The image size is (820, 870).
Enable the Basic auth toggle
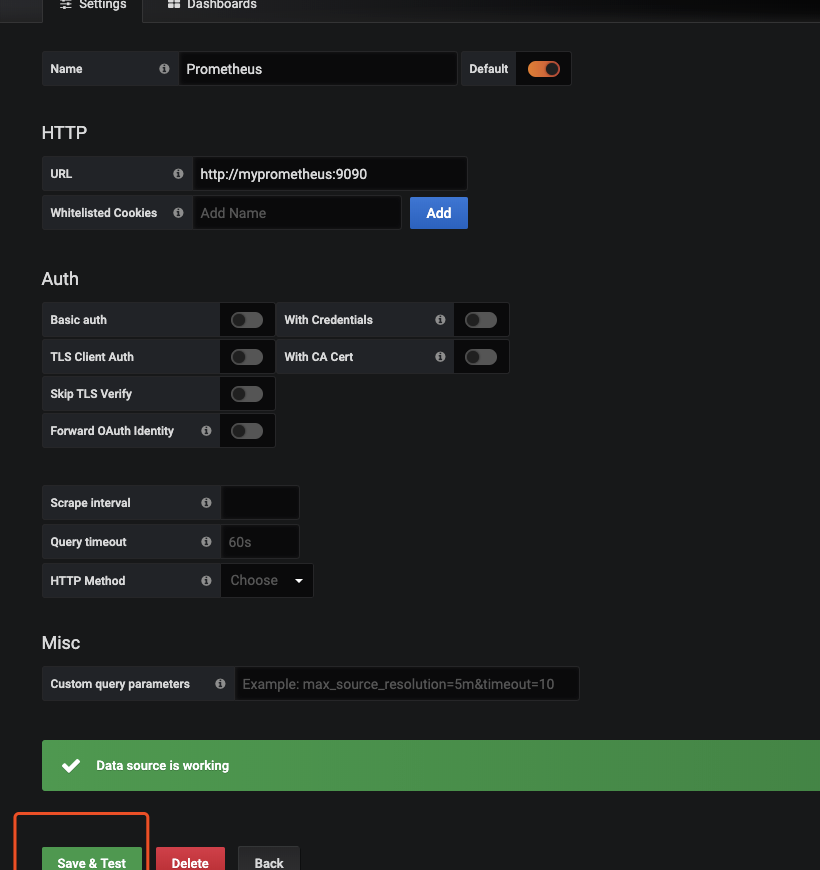[247, 320]
